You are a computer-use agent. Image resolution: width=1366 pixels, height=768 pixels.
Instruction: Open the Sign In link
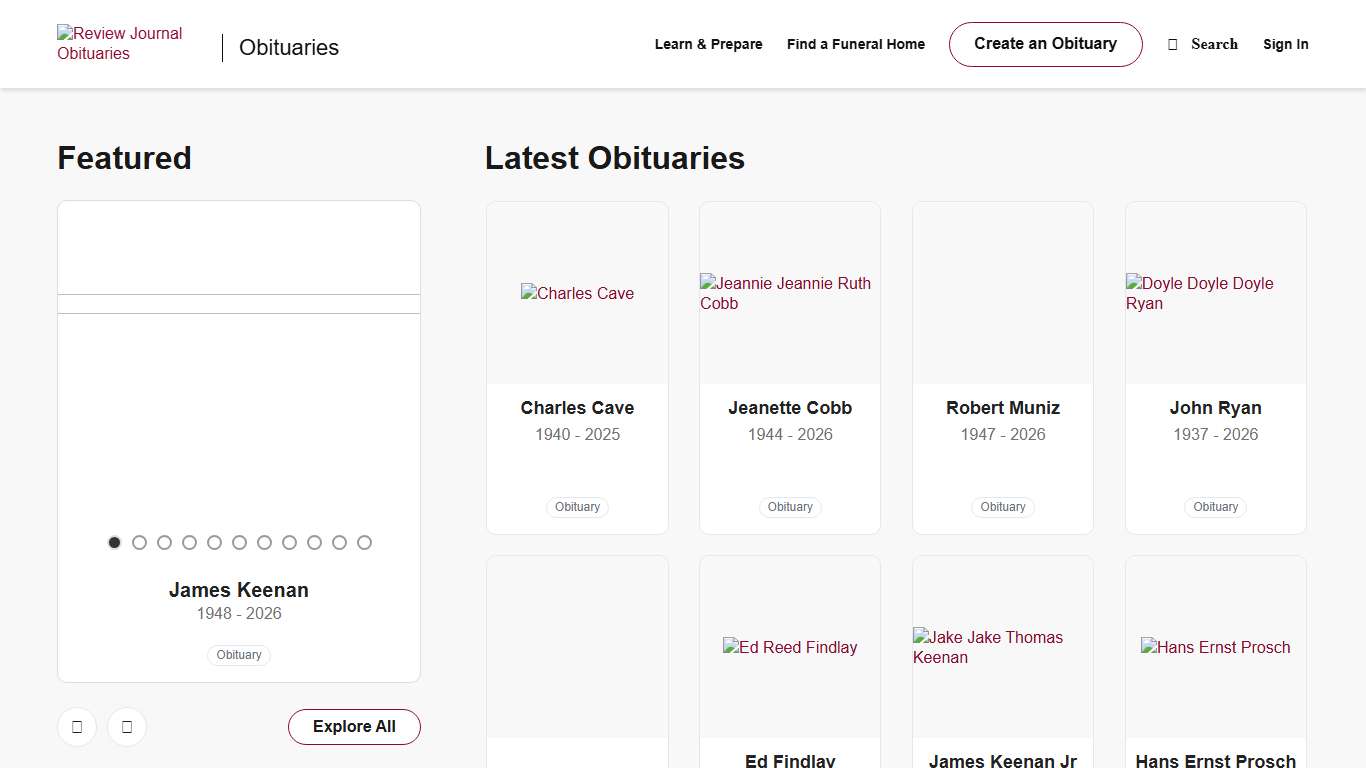1286,44
